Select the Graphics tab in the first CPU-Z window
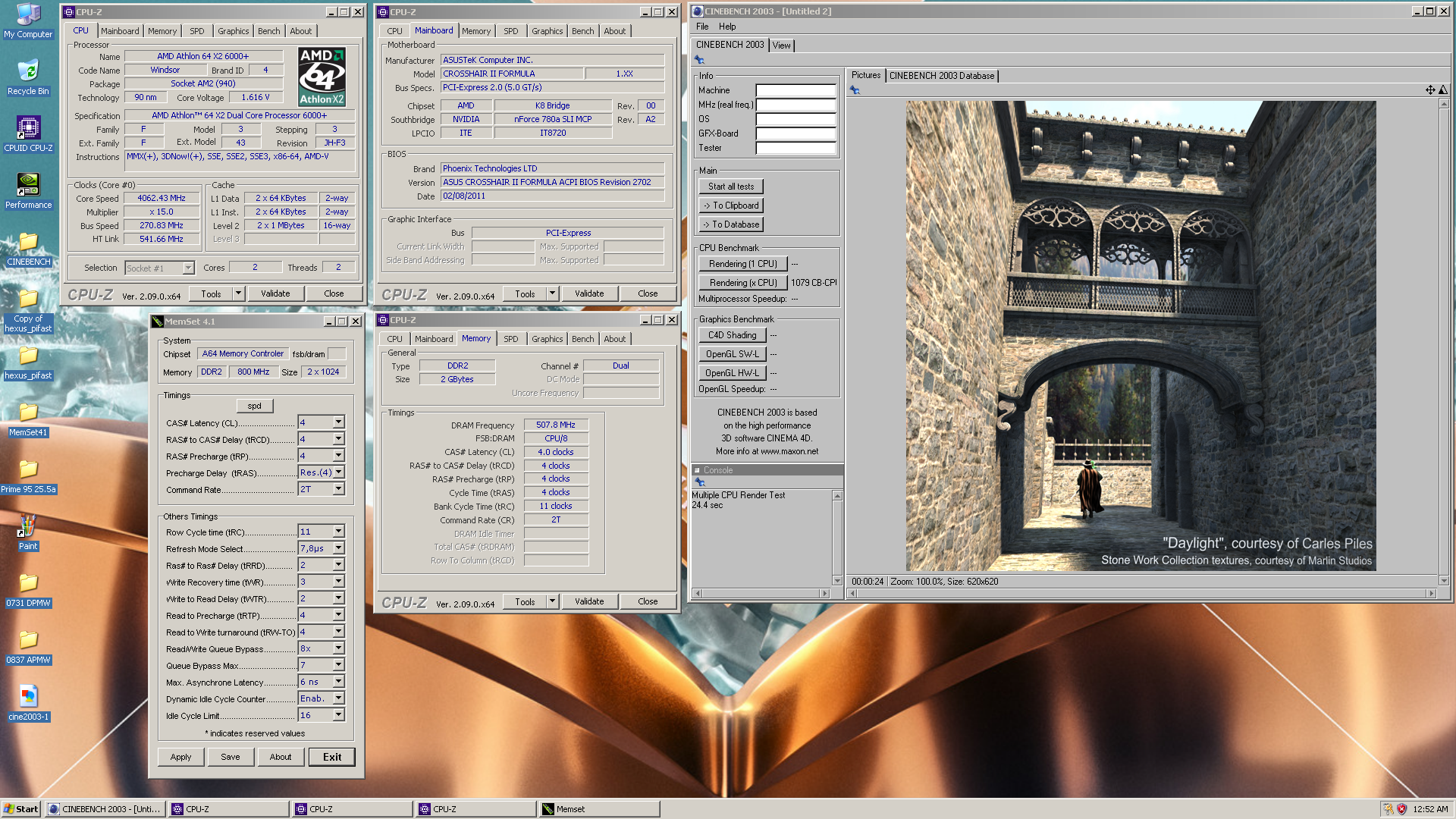This screenshot has width=1456, height=819. (233, 31)
